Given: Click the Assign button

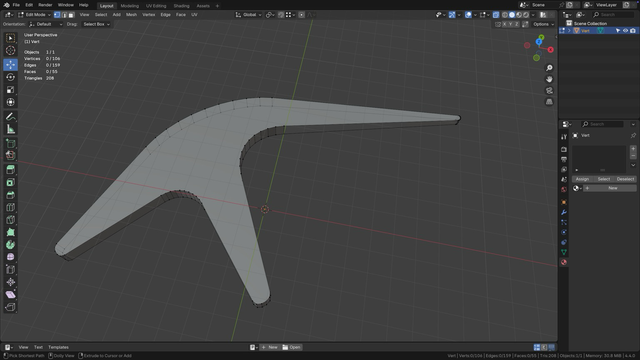Looking at the screenshot, I should coord(582,179).
